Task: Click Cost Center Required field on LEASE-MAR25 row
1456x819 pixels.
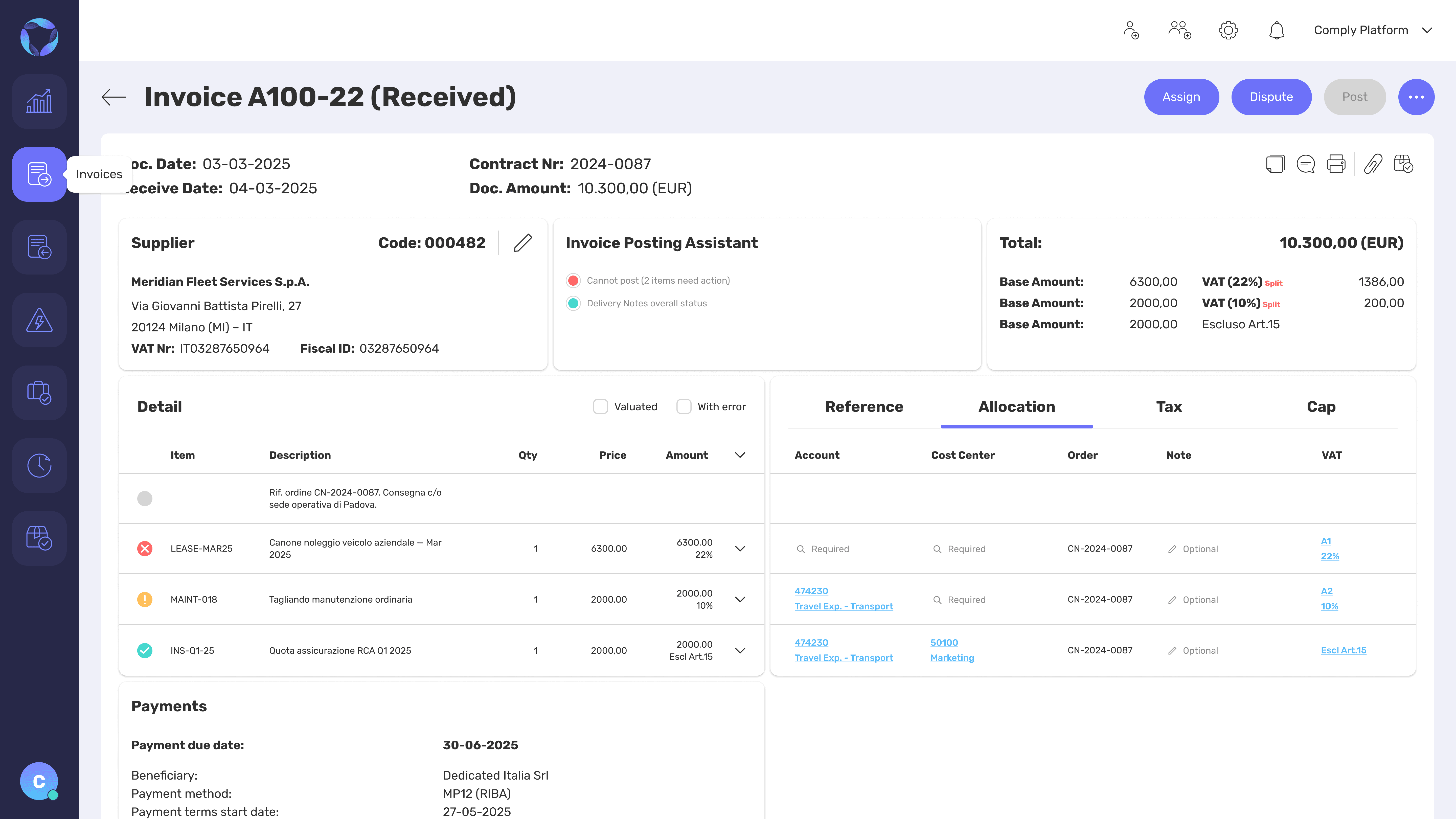Action: [959, 549]
